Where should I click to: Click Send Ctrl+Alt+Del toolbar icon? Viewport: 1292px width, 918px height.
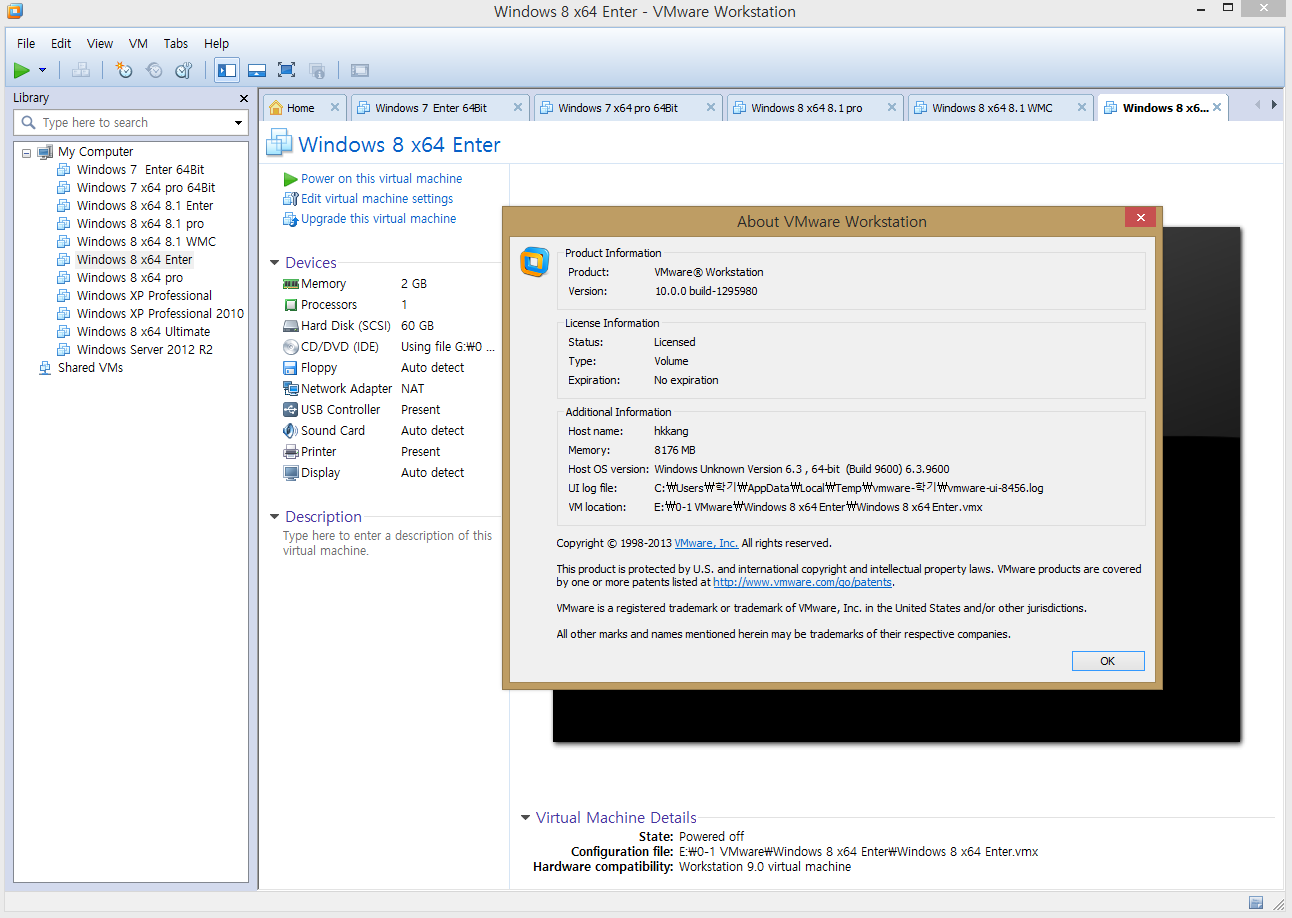[x=82, y=70]
